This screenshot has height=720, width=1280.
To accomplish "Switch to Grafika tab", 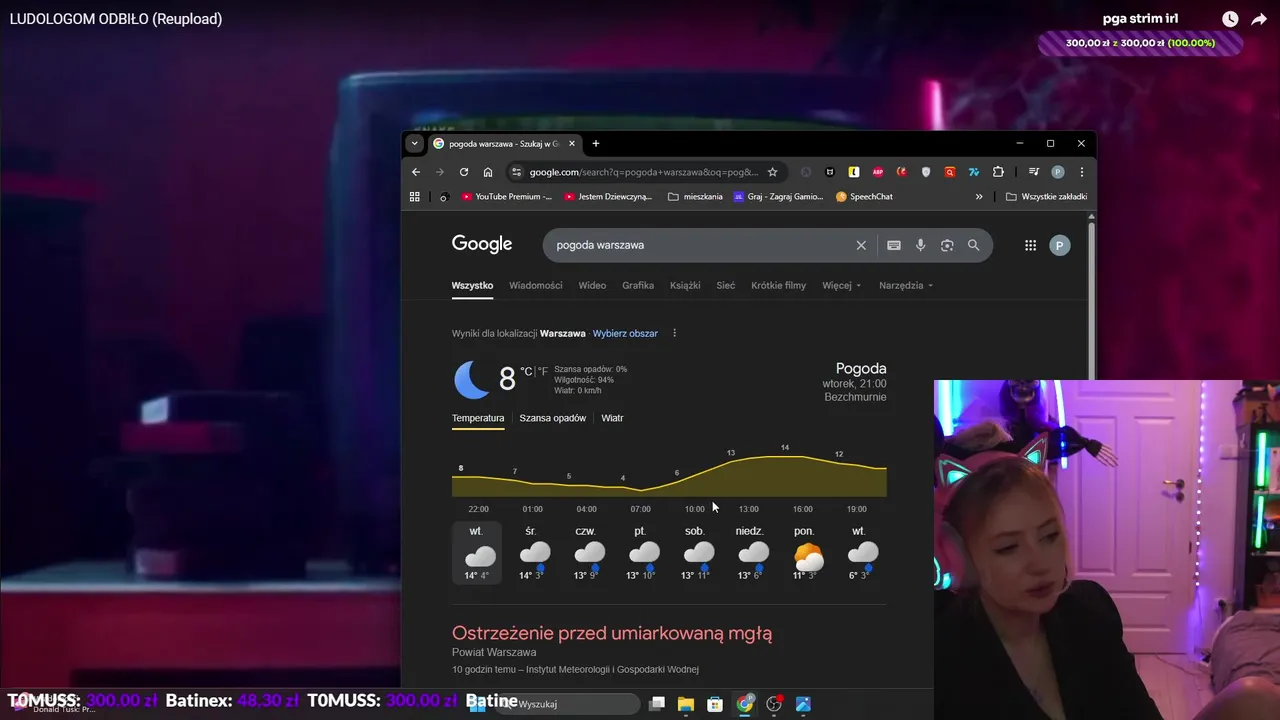I will (638, 285).
